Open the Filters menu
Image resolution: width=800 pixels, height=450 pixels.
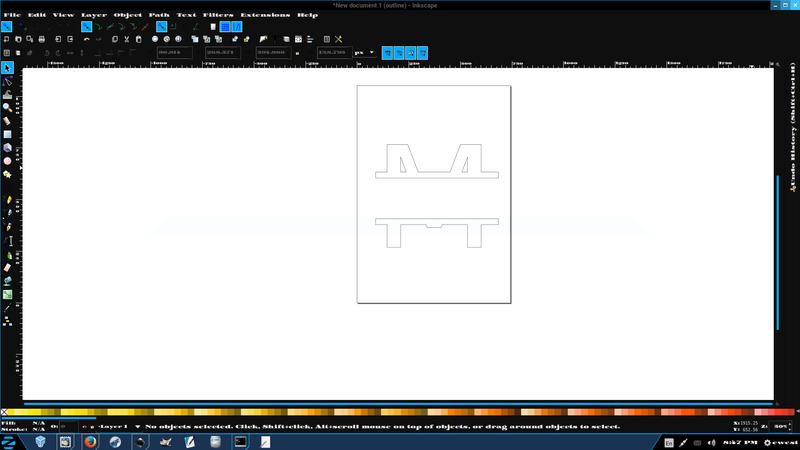coord(218,15)
